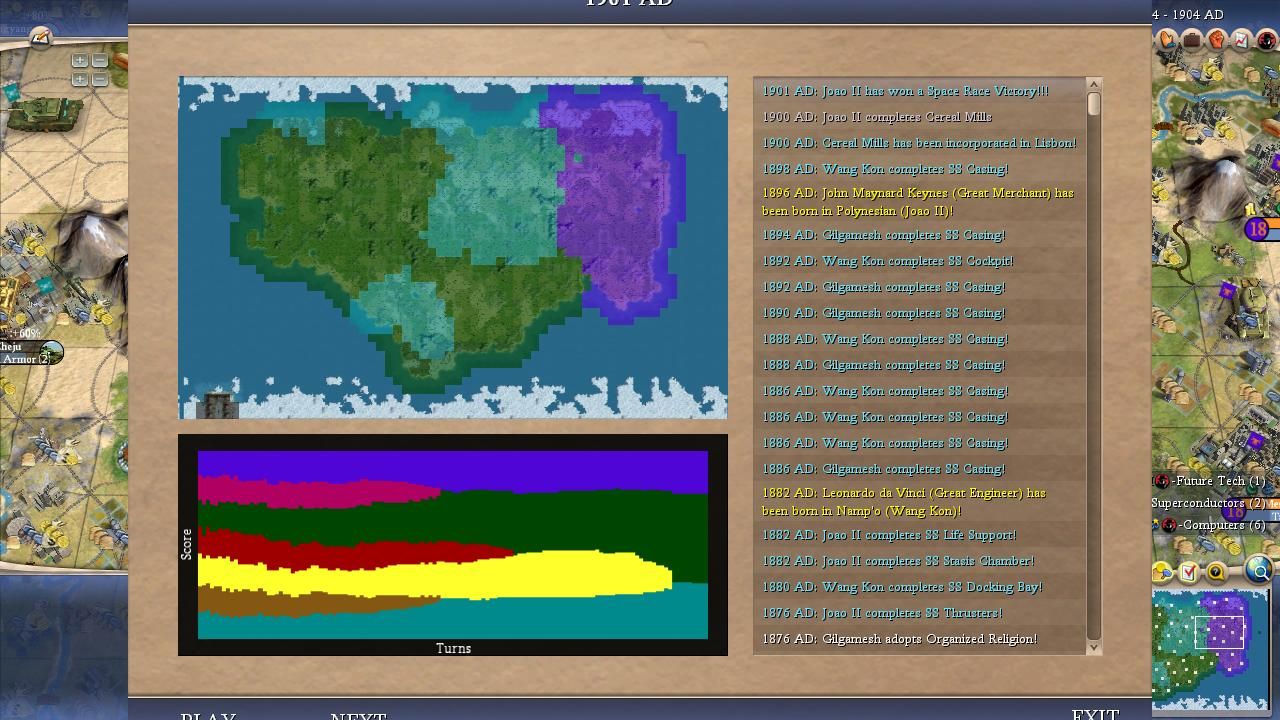Viewport: 1280px width, 720px height.
Task: Click EXIT to leave the replay screen
Action: [x=1095, y=714]
